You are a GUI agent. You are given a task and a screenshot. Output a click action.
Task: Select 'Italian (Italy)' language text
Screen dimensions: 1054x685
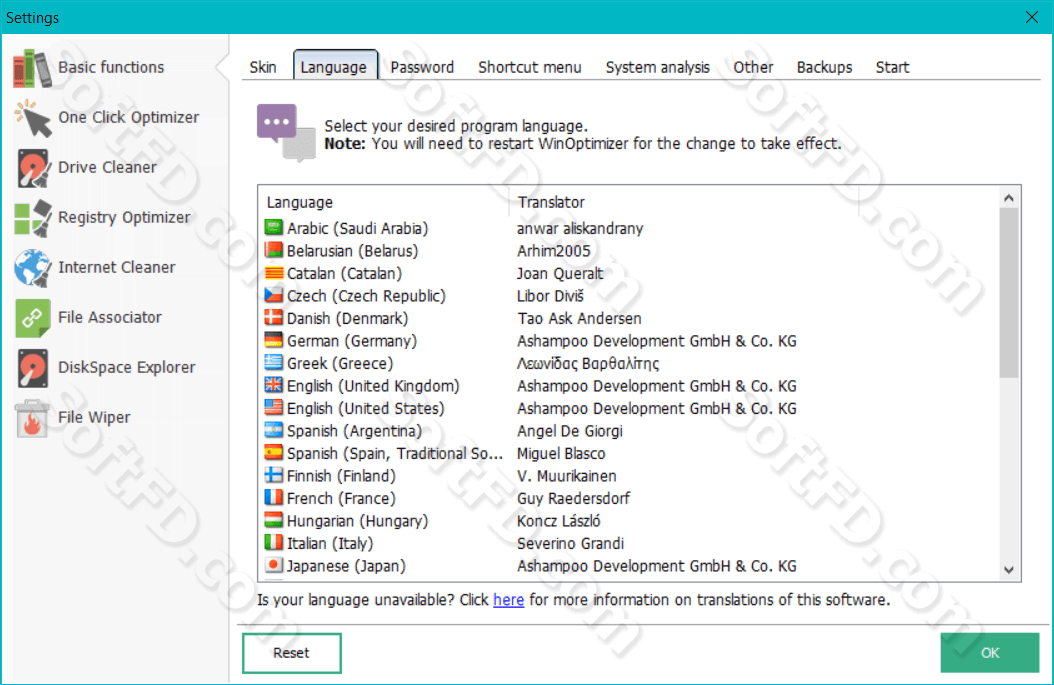pyautogui.click(x=330, y=544)
